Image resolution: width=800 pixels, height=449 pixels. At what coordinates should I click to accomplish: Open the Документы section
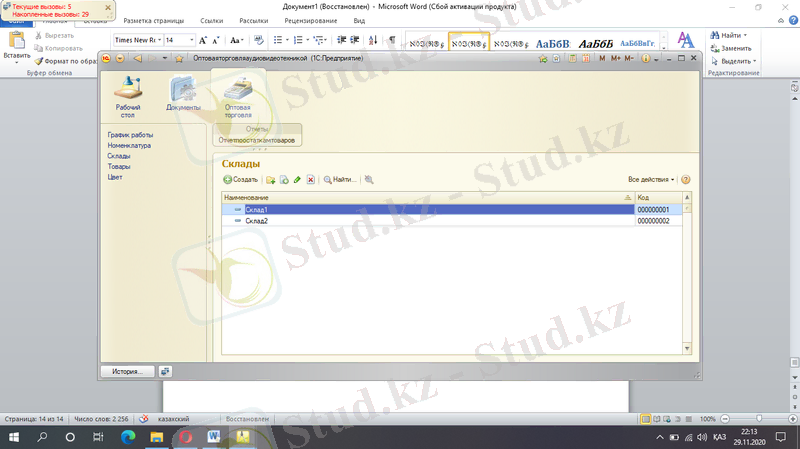183,93
